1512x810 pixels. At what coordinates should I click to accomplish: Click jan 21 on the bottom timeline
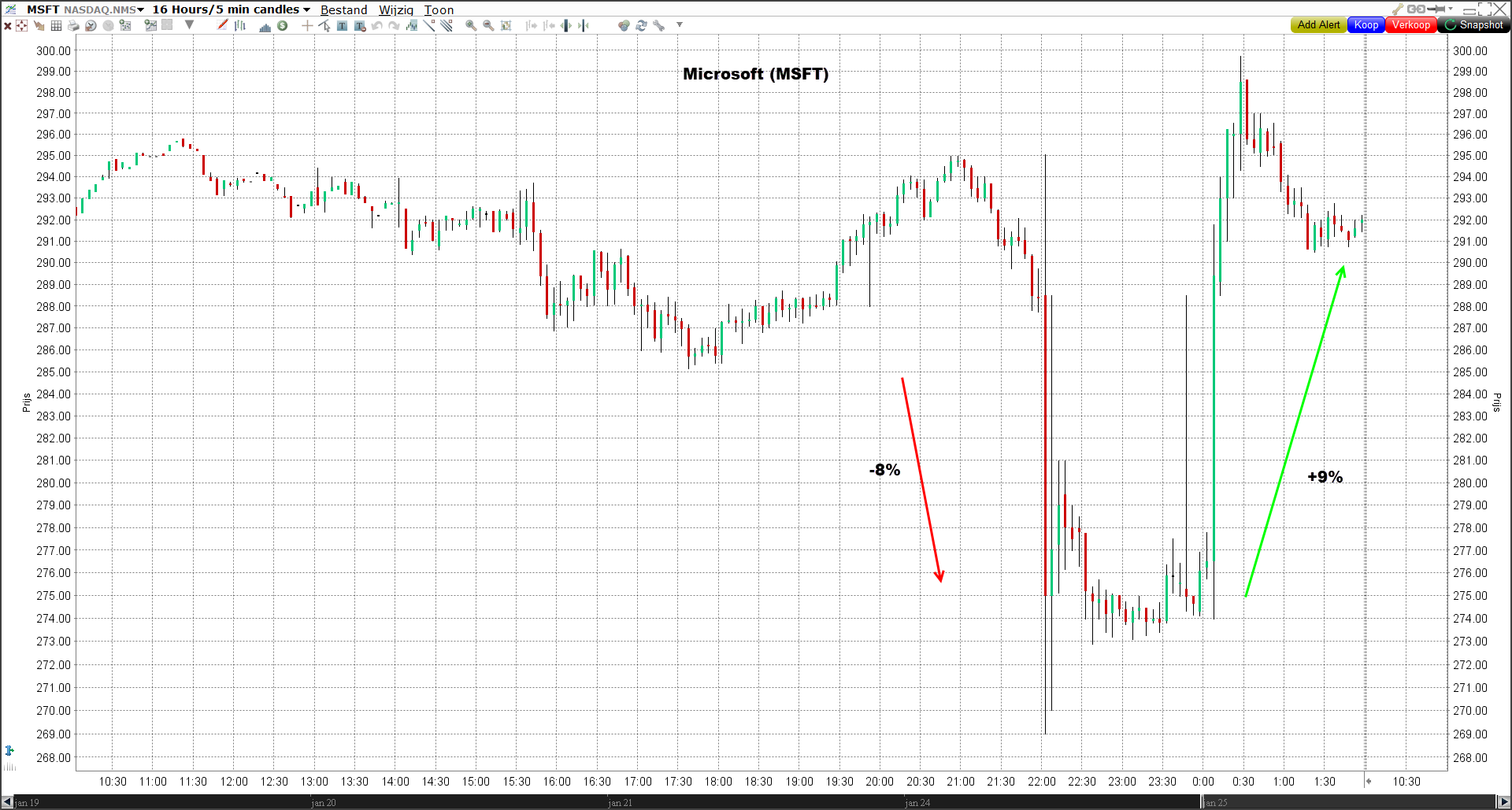620,803
